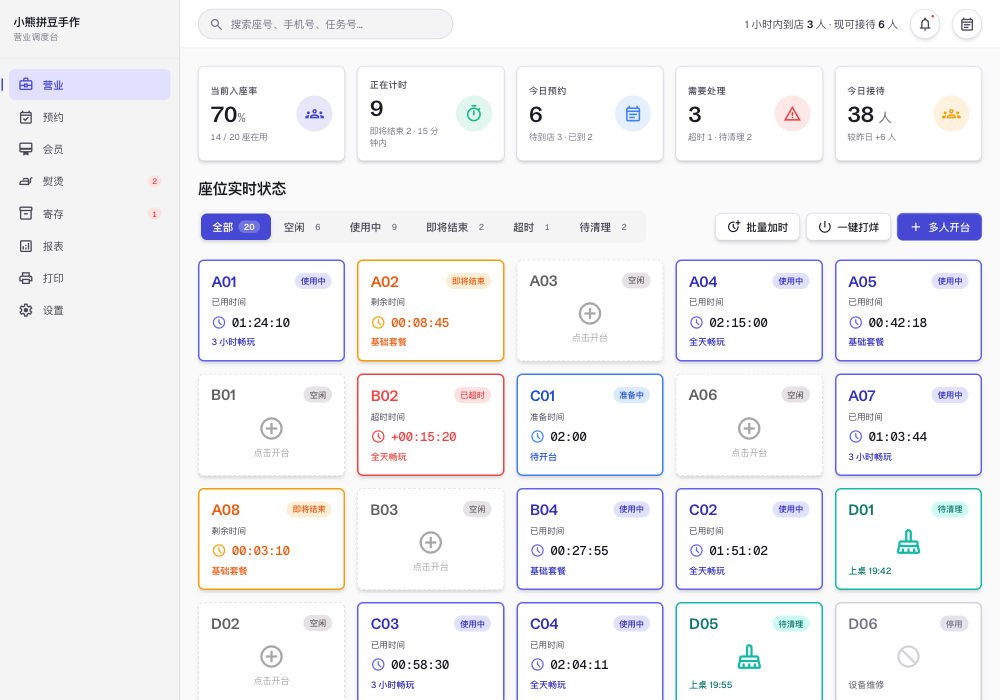The width and height of the screenshot is (1000, 700).
Task: Click the orange clock icon on A08
Action: pyautogui.click(x=219, y=551)
